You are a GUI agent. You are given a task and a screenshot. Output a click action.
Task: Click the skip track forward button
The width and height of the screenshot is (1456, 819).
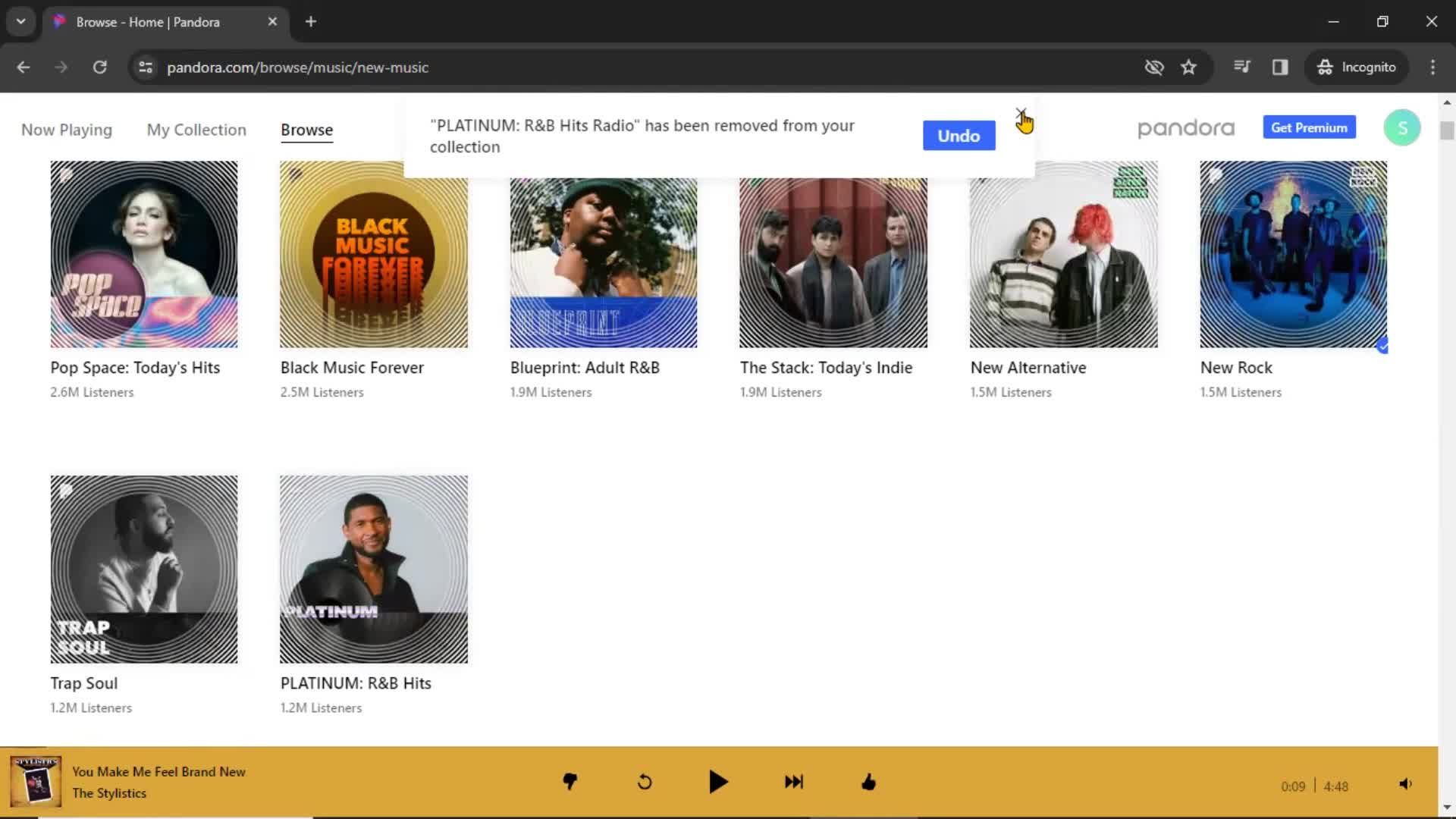tap(793, 782)
